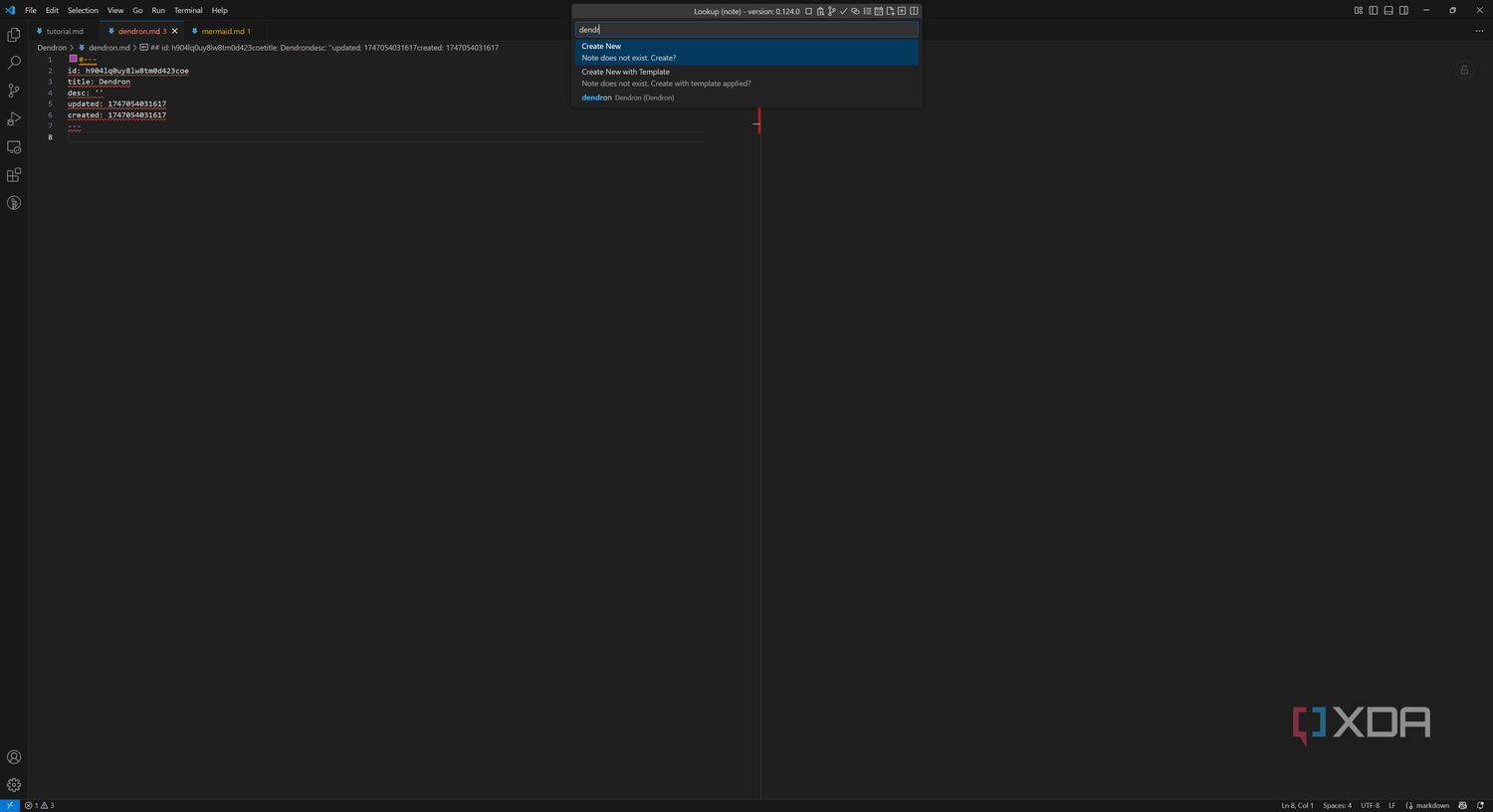Change end of line sequence LF
1493x812 pixels.
click(1391, 805)
